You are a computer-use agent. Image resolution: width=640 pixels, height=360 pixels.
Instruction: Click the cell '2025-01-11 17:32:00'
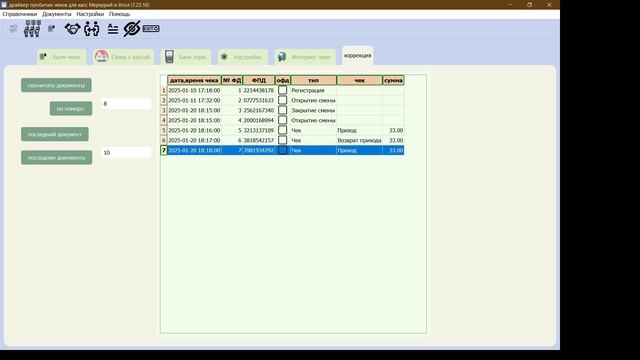pos(194,100)
